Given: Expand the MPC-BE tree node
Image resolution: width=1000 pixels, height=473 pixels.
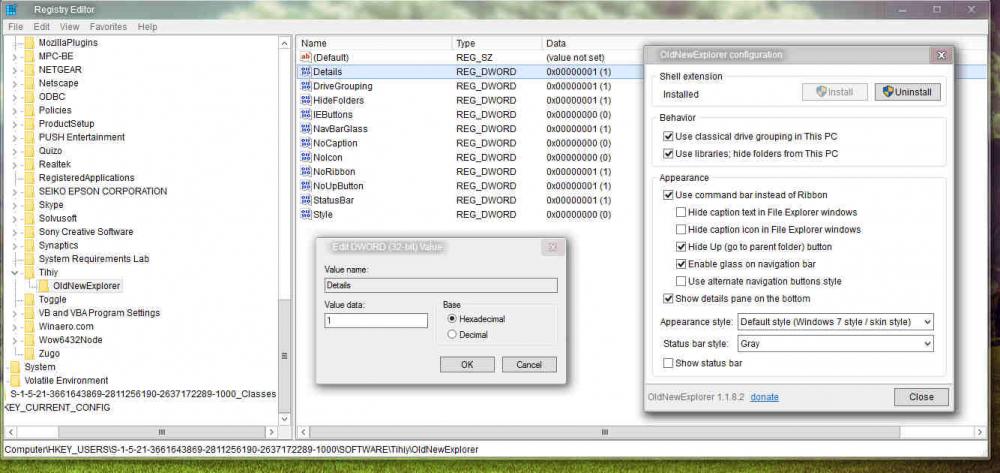Looking at the screenshot, I should 14,56.
